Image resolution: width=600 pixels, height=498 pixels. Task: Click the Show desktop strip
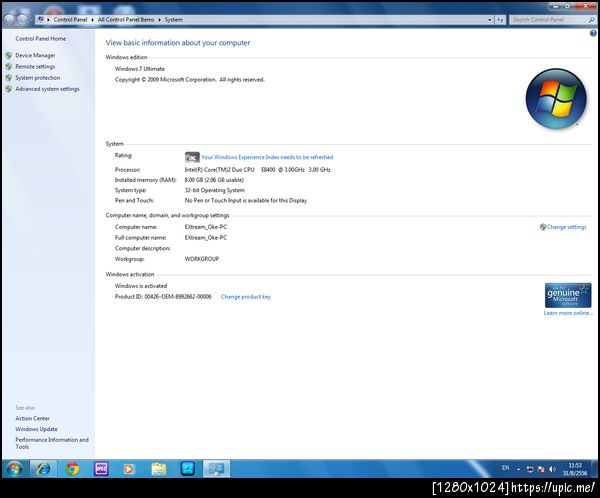[x=595, y=469]
